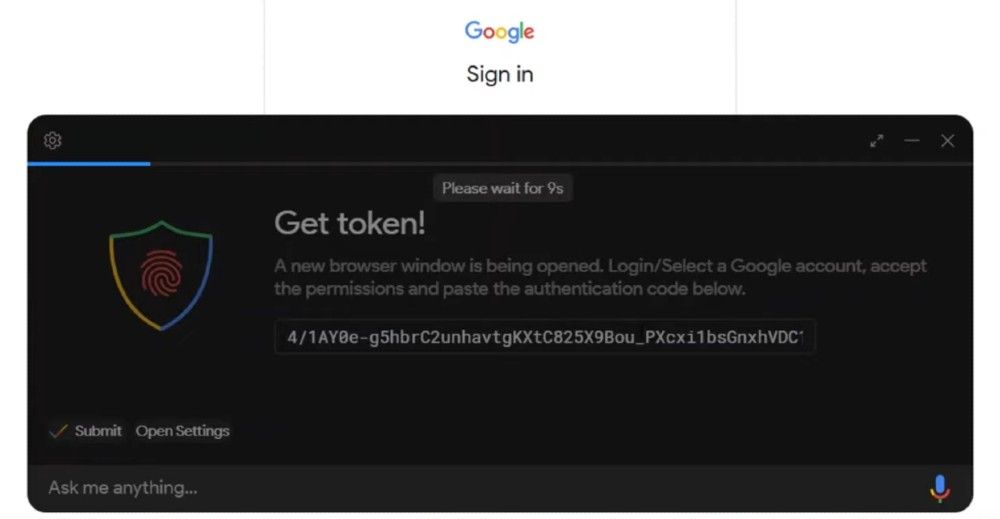Click the red fingerprint inside the shield
The height and width of the screenshot is (519, 1000).
click(161, 273)
